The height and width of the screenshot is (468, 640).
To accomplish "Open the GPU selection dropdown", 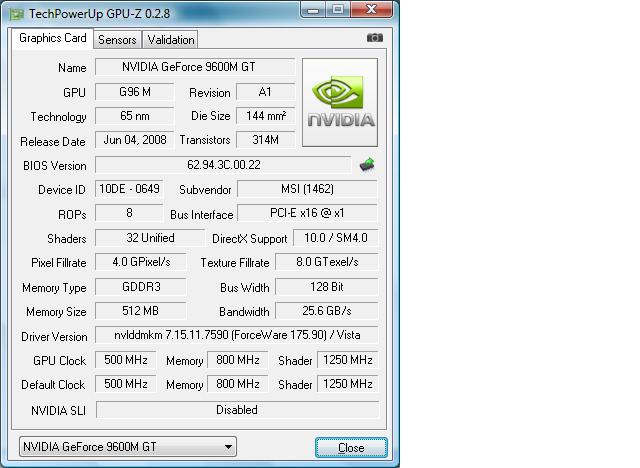I will (x=128, y=447).
